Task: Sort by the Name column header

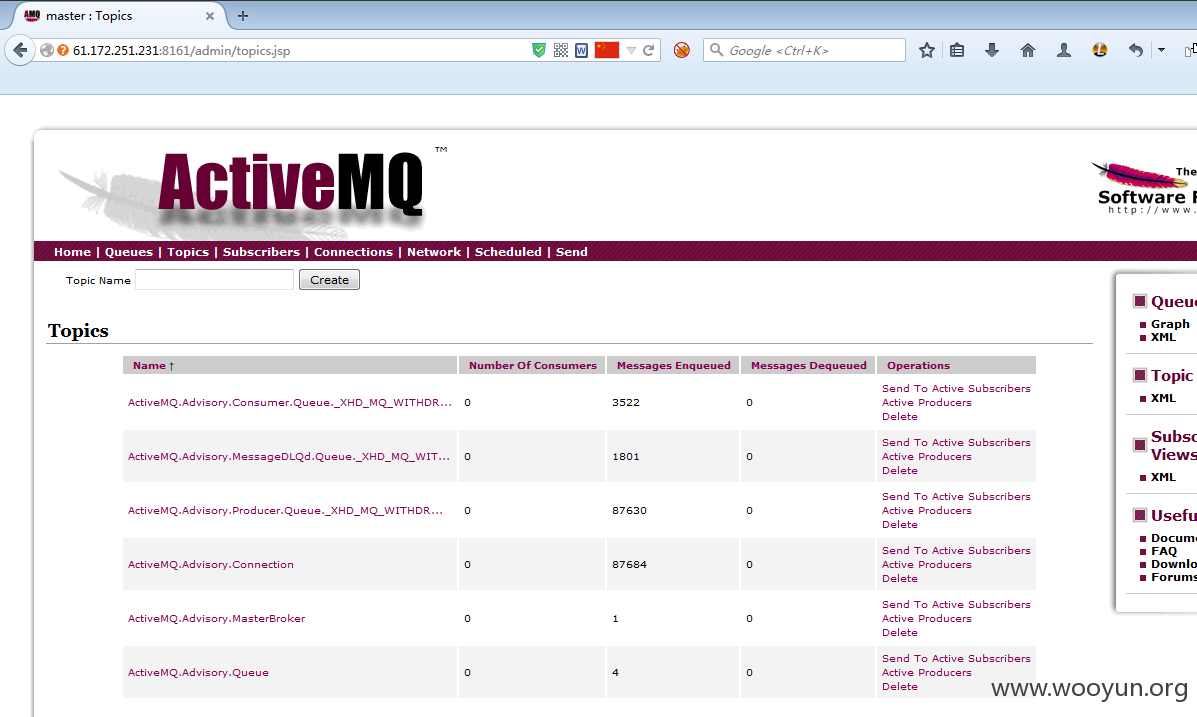Action: tap(153, 366)
